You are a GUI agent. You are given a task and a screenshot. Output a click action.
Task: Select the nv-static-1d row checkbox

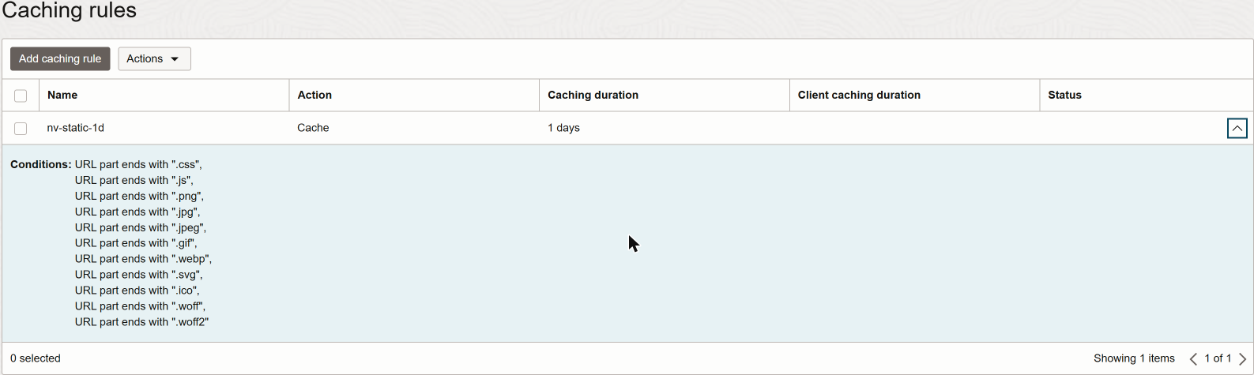pos(20,128)
